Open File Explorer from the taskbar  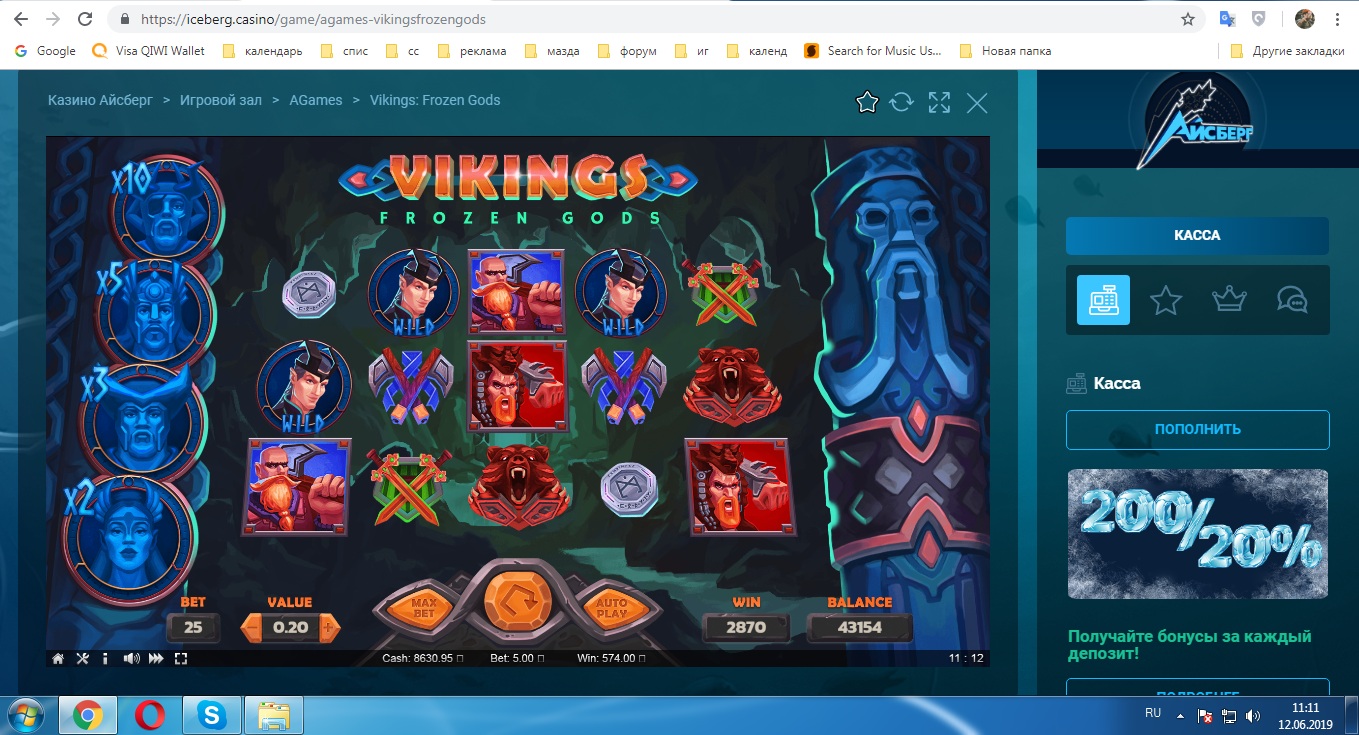pyautogui.click(x=274, y=715)
